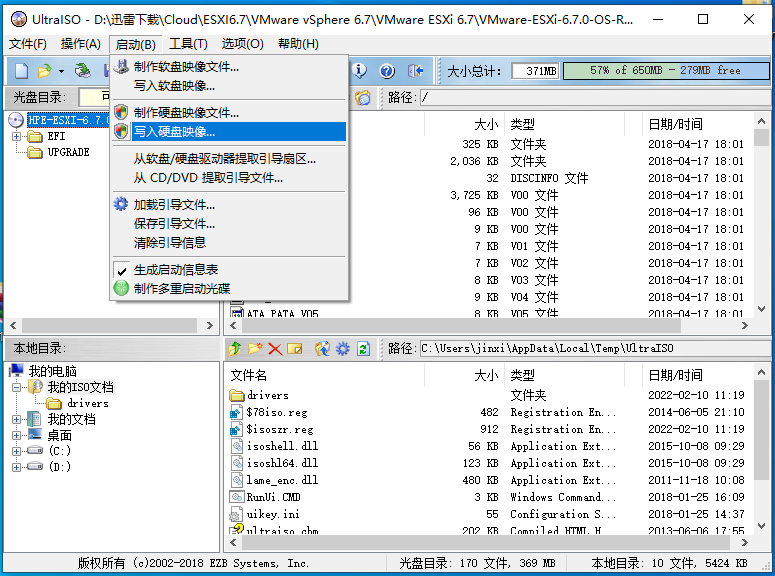Expand the 桌面 tree node
775x576 pixels.
[x=16, y=436]
